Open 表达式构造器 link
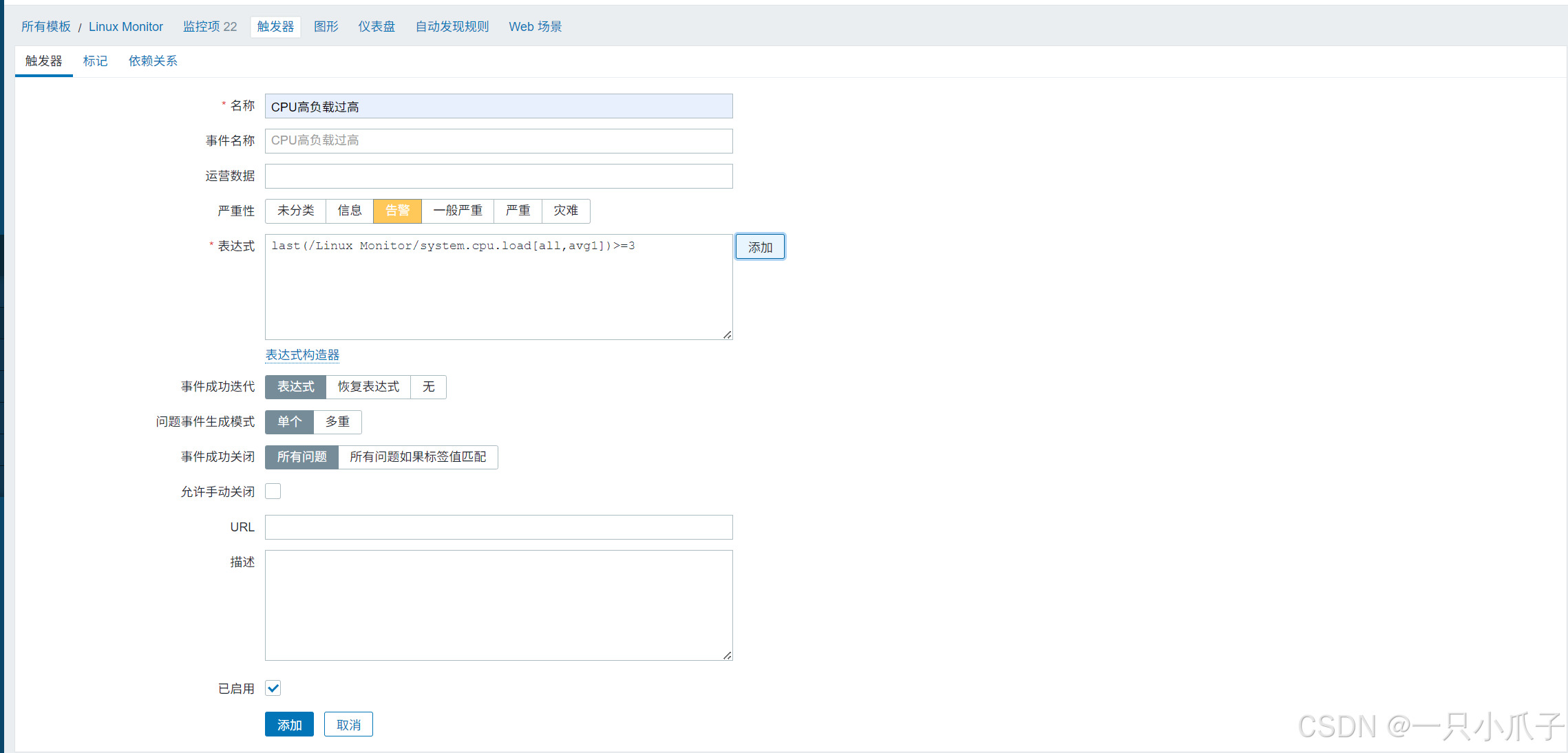 302,355
